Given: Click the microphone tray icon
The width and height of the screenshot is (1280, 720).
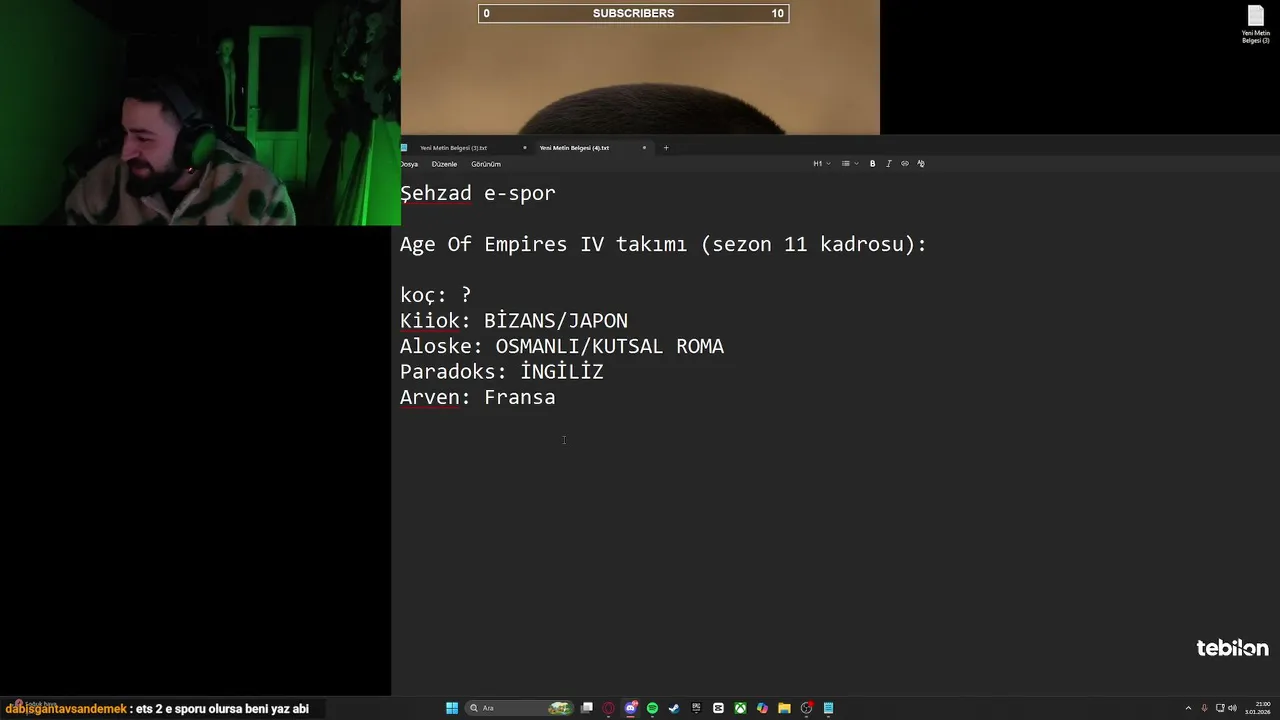Looking at the screenshot, I should pos(1204,708).
